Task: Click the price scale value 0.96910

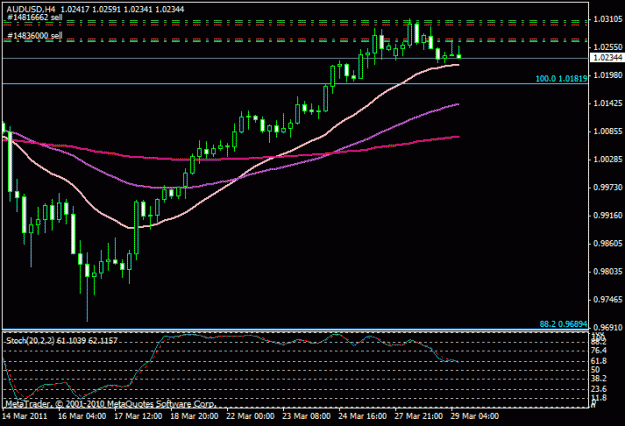Action: click(x=608, y=328)
